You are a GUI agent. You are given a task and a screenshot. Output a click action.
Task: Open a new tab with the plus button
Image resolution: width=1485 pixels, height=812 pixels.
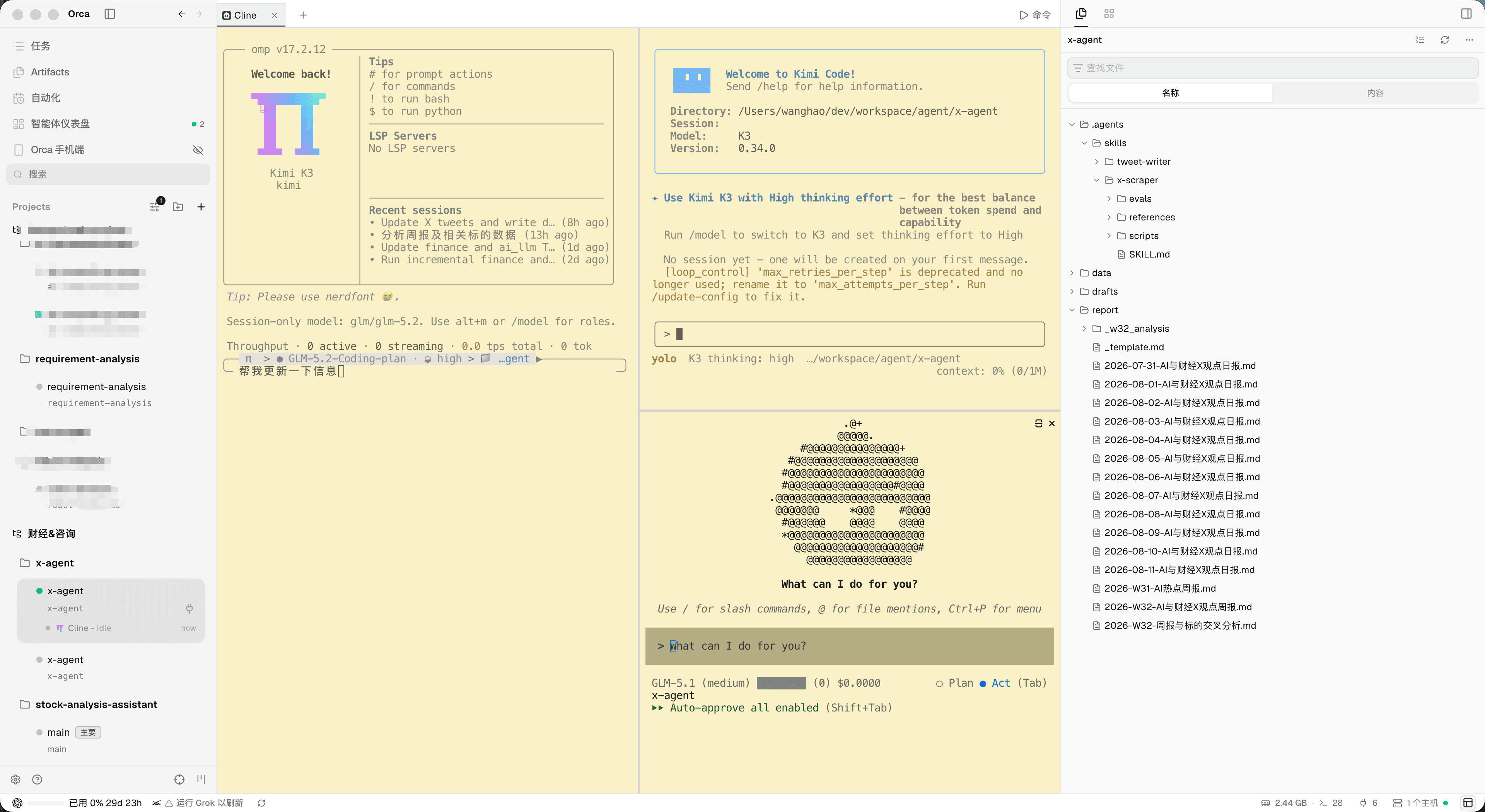[x=303, y=15]
